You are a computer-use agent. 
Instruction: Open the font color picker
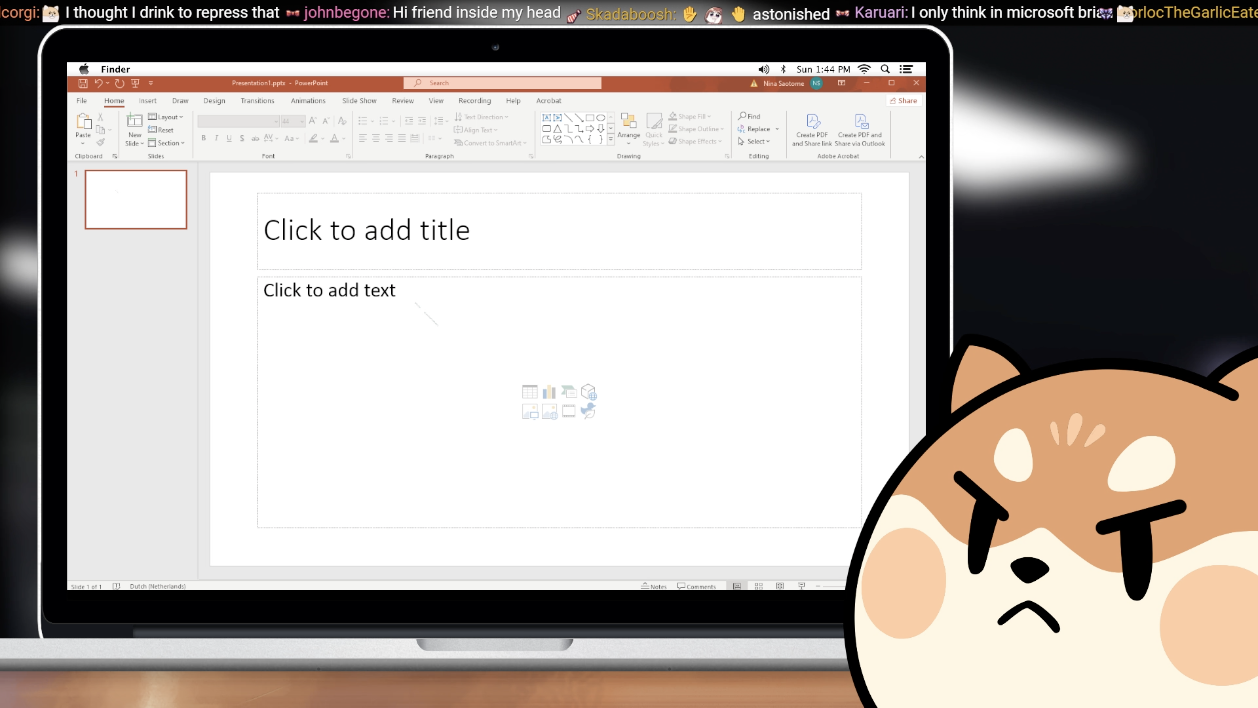tap(337, 138)
